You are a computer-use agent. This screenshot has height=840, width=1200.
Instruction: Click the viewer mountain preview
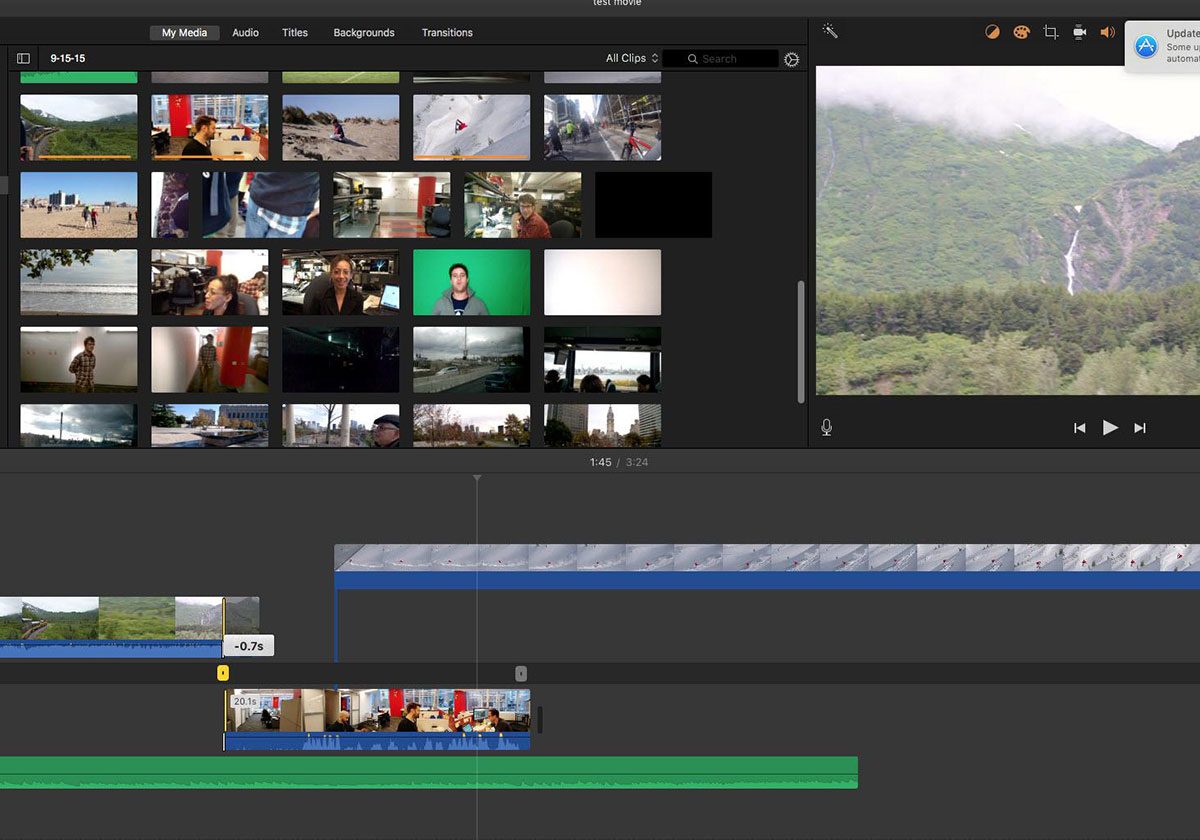(x=1008, y=230)
